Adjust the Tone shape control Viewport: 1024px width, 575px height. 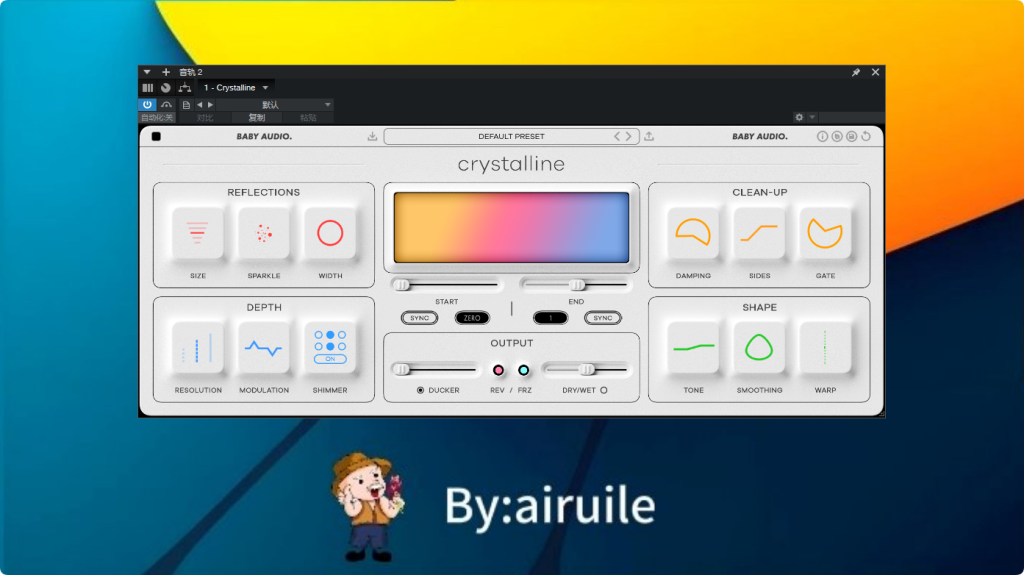point(693,348)
